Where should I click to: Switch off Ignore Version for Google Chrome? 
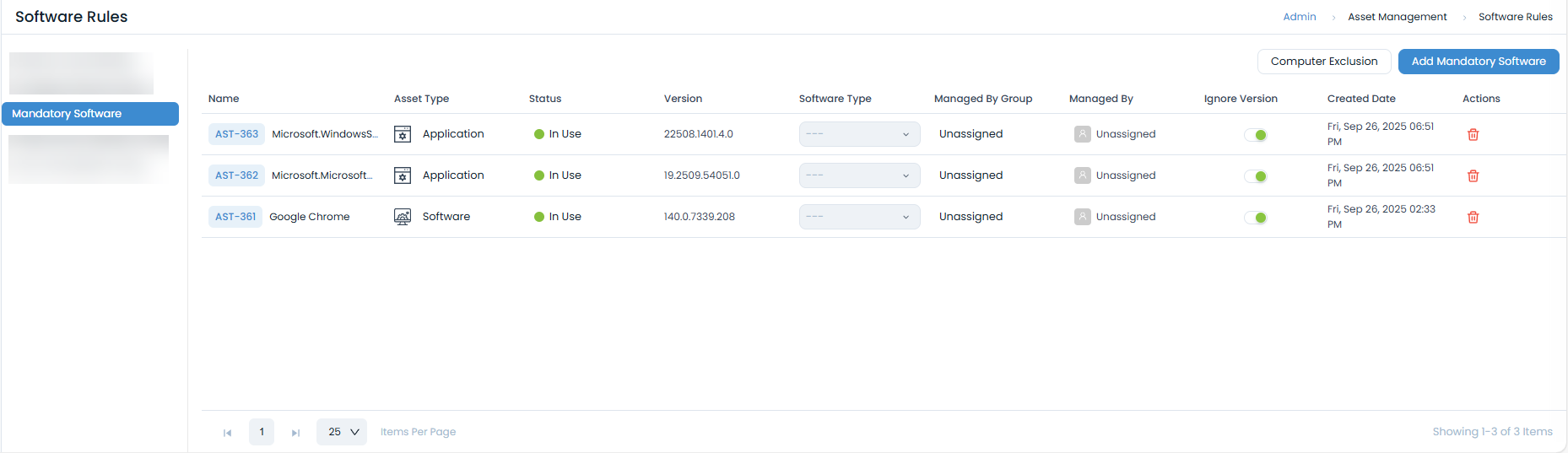(x=1256, y=218)
